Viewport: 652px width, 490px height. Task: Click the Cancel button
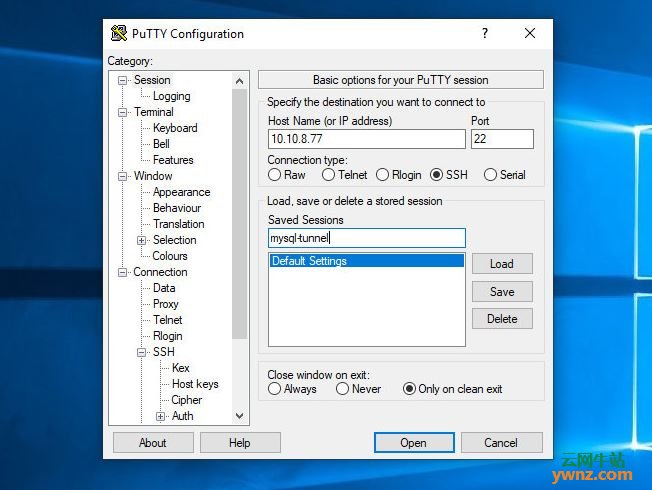pos(501,443)
